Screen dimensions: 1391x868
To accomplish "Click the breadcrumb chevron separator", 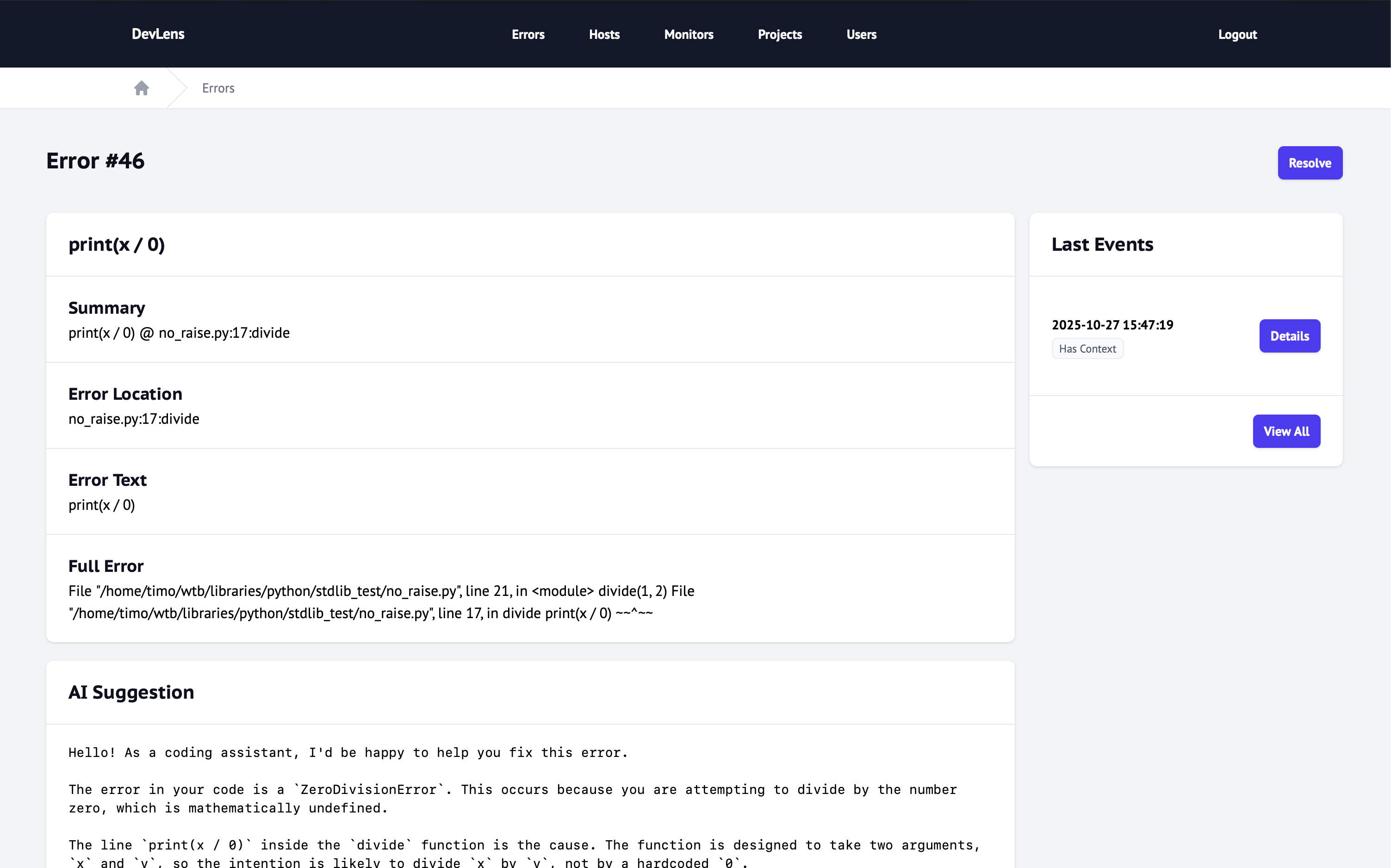I will coord(175,88).
